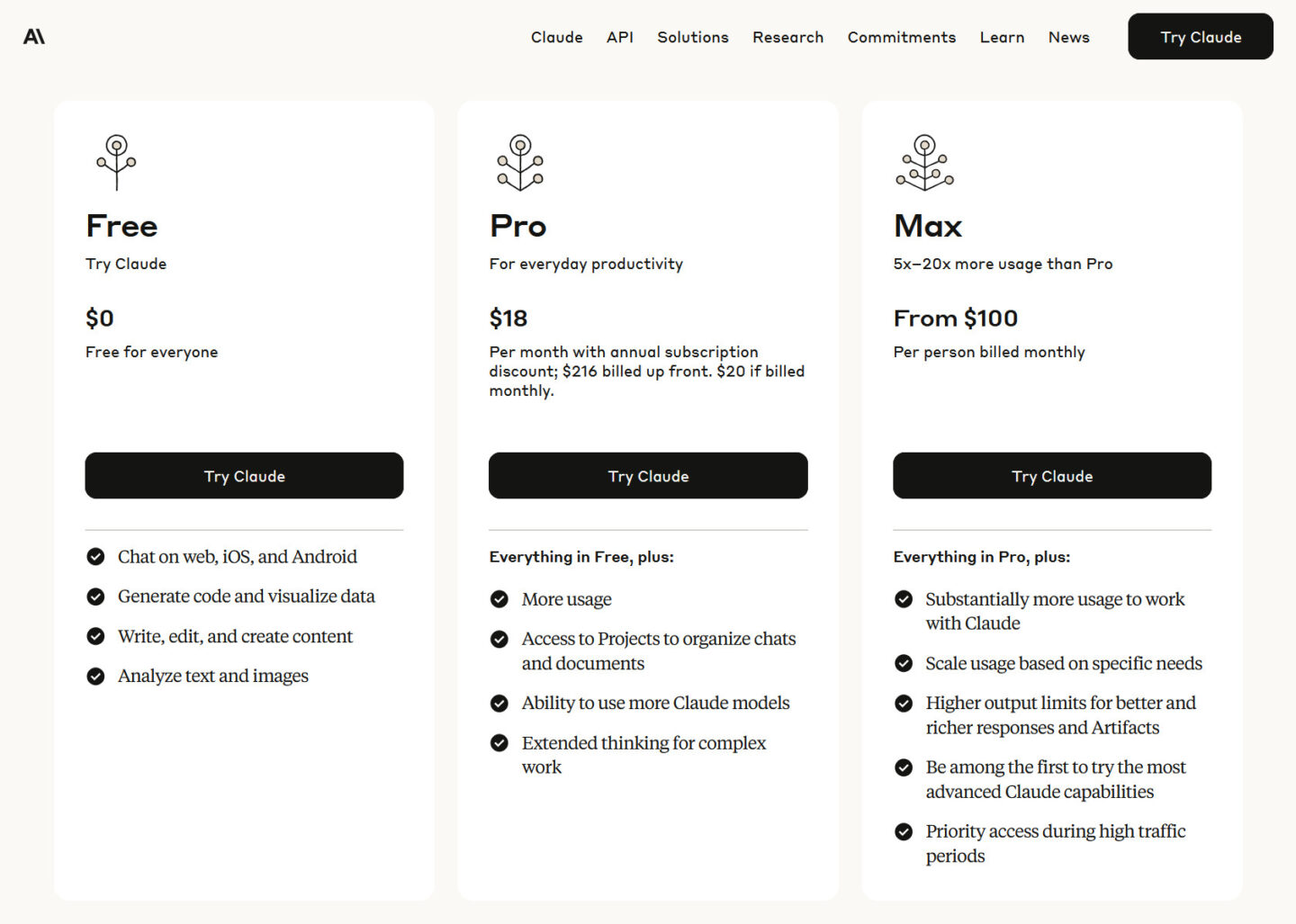Click the Pro plan branch icon
Screen dimensions: 1296x924
tap(519, 162)
